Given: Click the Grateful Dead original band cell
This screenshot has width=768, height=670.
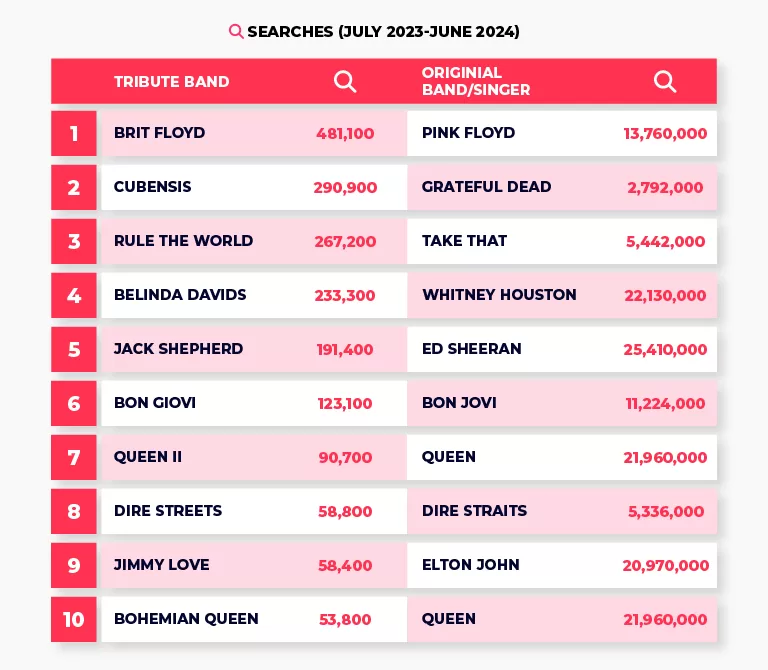Looking at the screenshot, I should pyautogui.click(x=487, y=187).
